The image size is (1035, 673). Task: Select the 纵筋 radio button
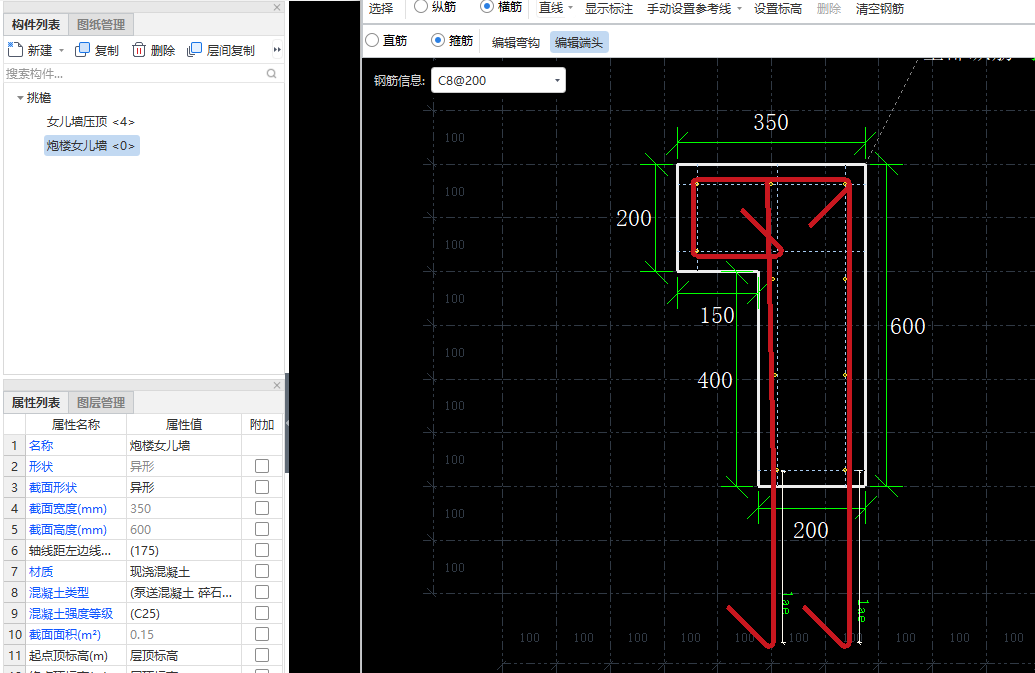coord(420,7)
